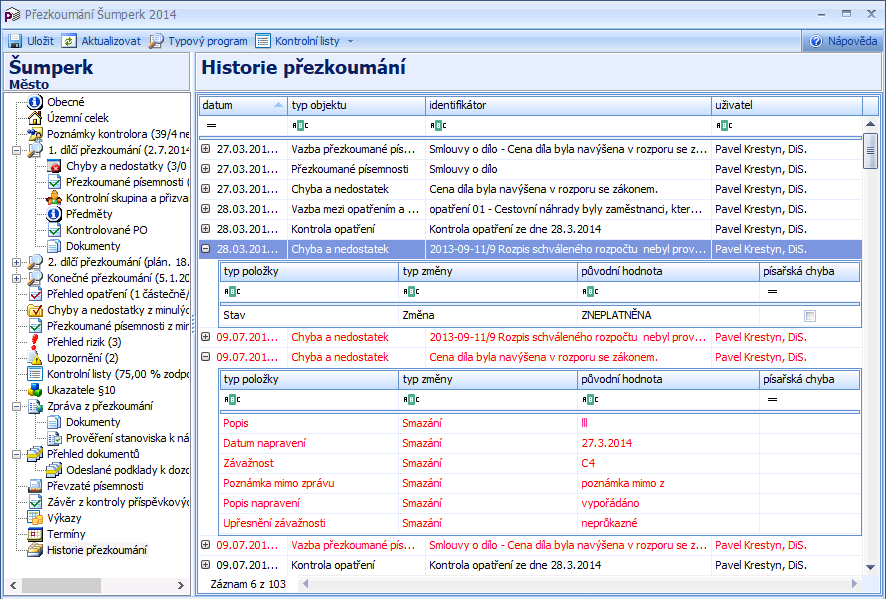Screen dimensions: 886x599
Task: Click the Uložit button label
Action: (x=40, y=41)
